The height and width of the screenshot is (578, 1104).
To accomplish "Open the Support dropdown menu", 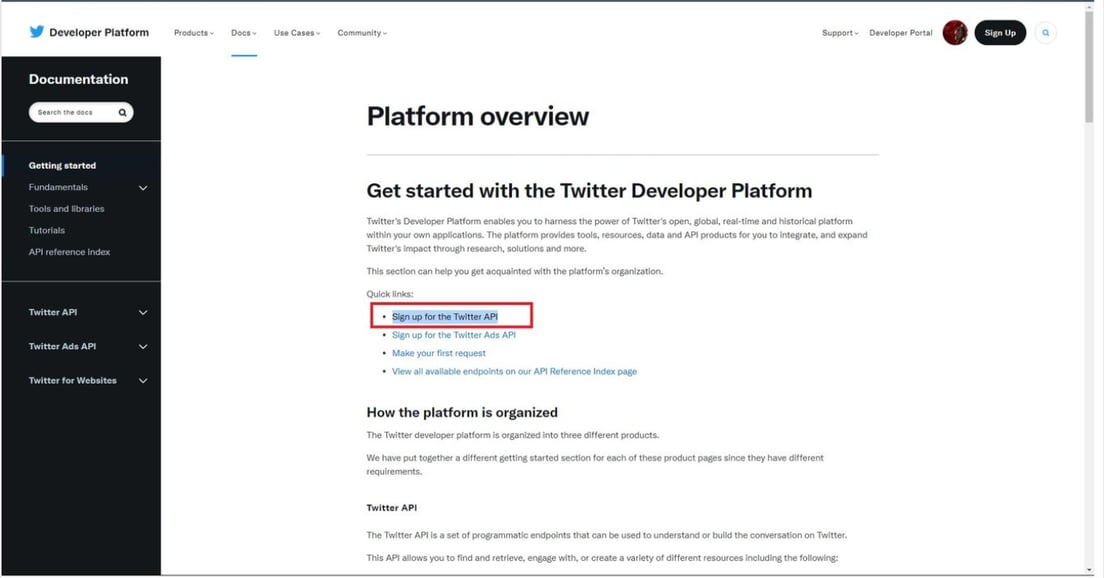I will (840, 33).
